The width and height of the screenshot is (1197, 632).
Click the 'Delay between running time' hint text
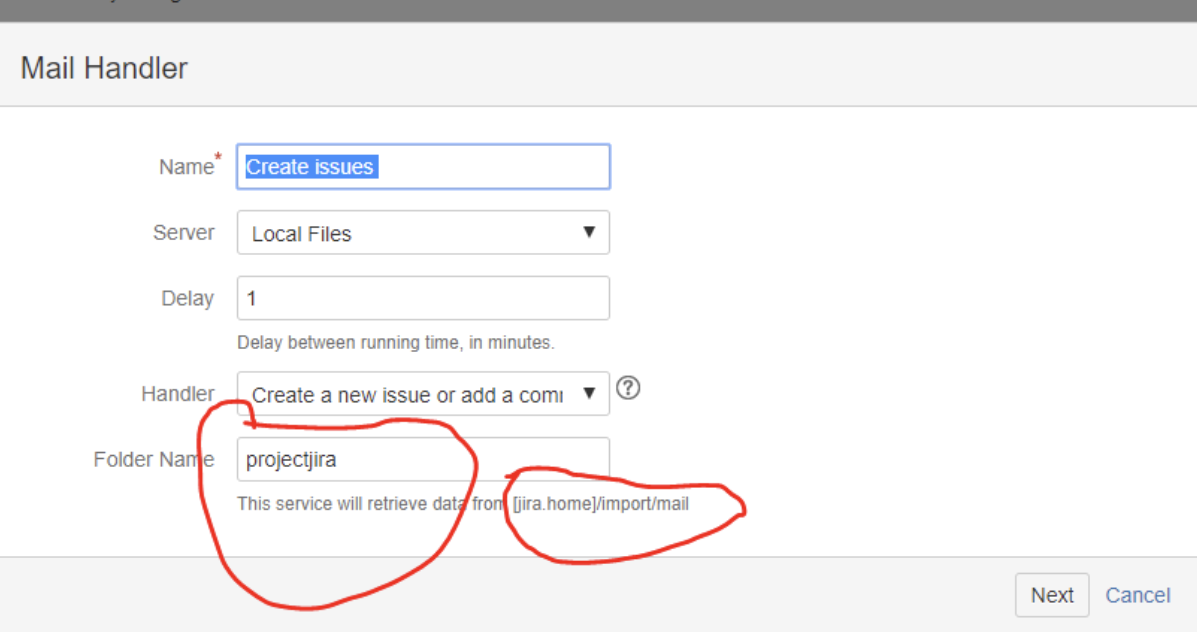[x=395, y=342]
